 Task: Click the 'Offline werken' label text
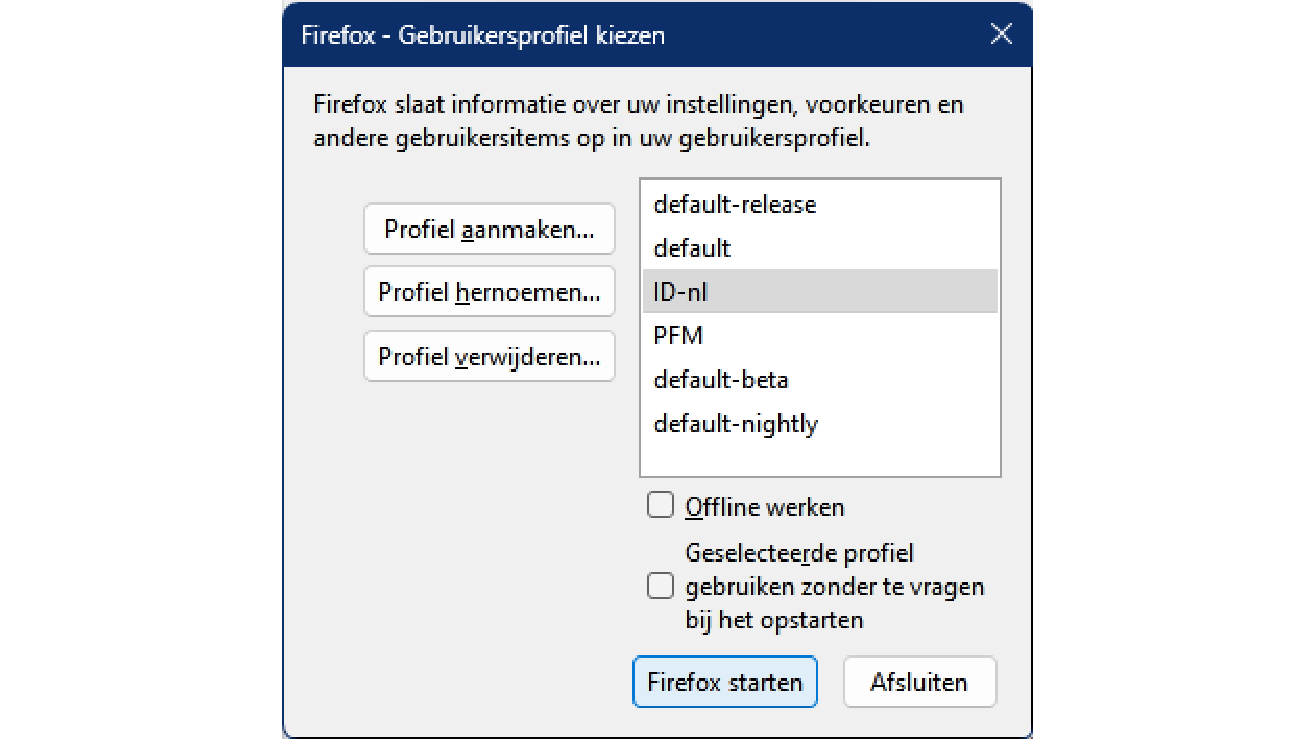click(x=765, y=507)
